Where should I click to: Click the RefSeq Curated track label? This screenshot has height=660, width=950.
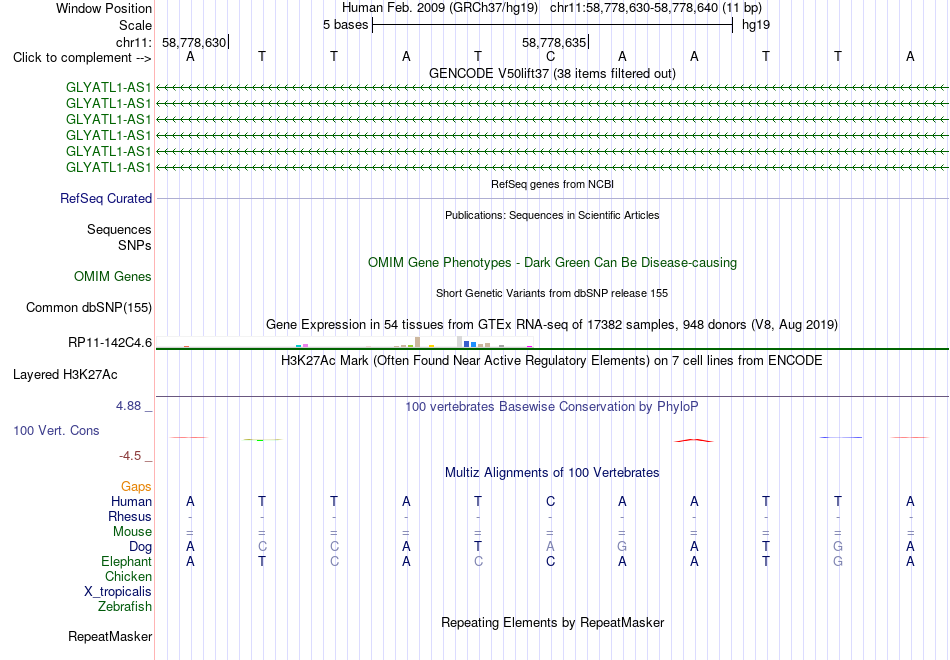pos(106,198)
